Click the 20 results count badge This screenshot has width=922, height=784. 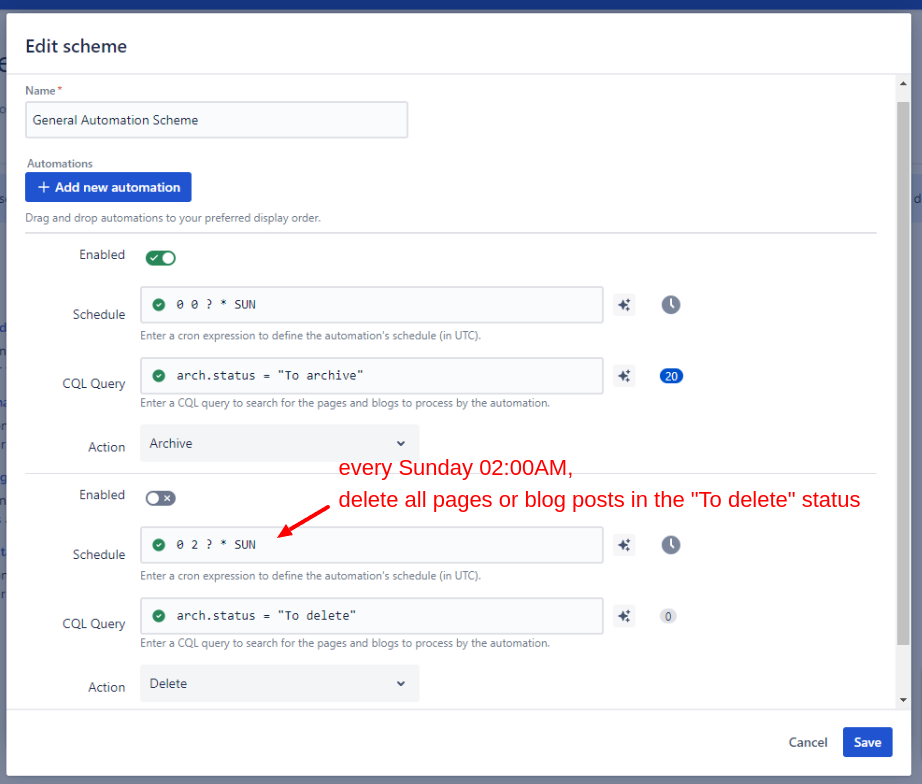[671, 376]
